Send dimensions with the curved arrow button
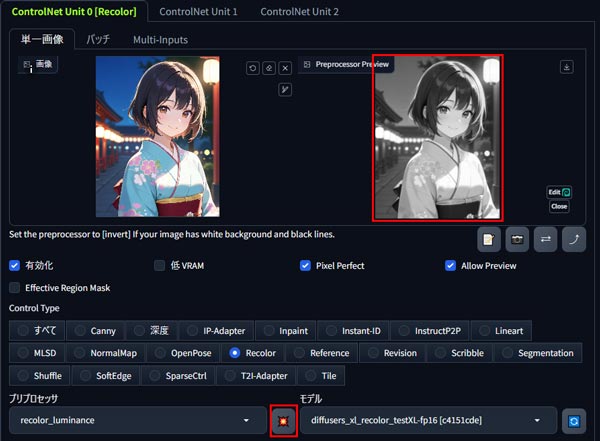 click(x=574, y=239)
